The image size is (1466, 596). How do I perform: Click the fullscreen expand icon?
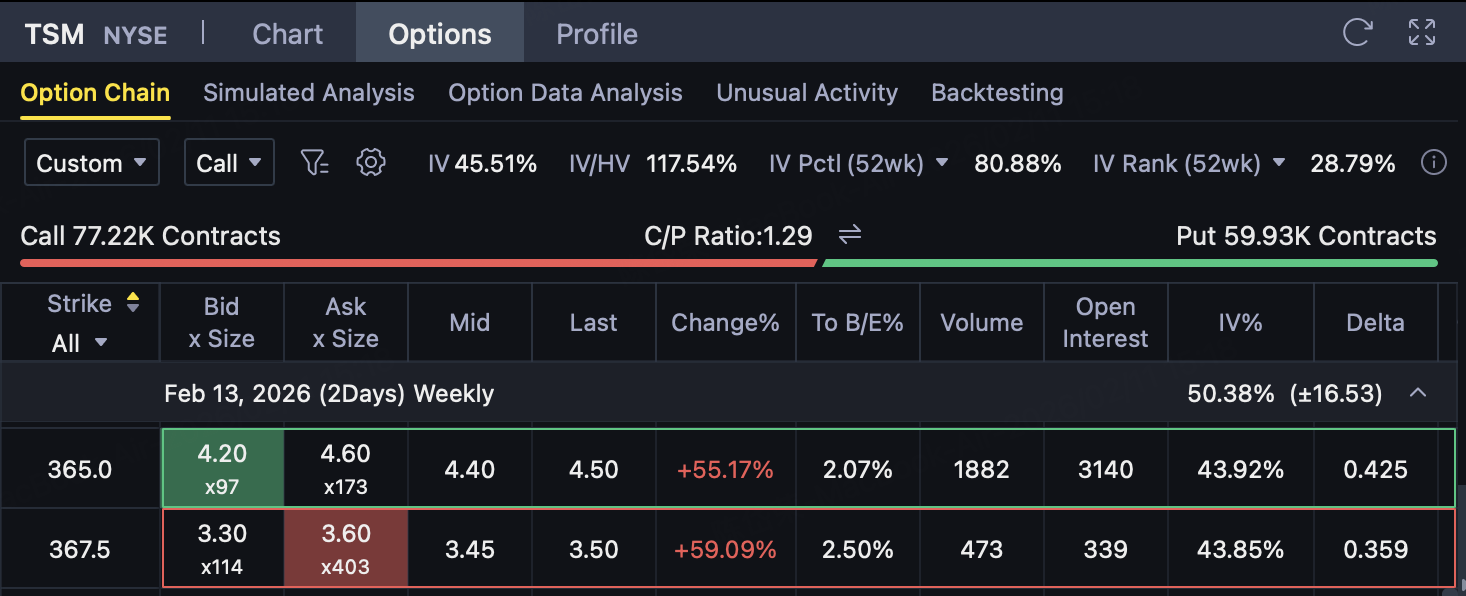(x=1421, y=33)
